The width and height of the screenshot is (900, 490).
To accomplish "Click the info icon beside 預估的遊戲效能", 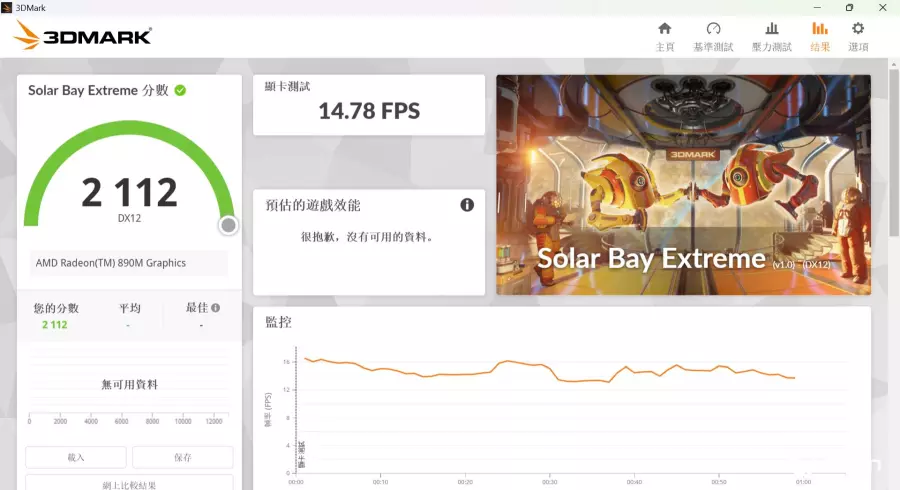I will coord(467,205).
